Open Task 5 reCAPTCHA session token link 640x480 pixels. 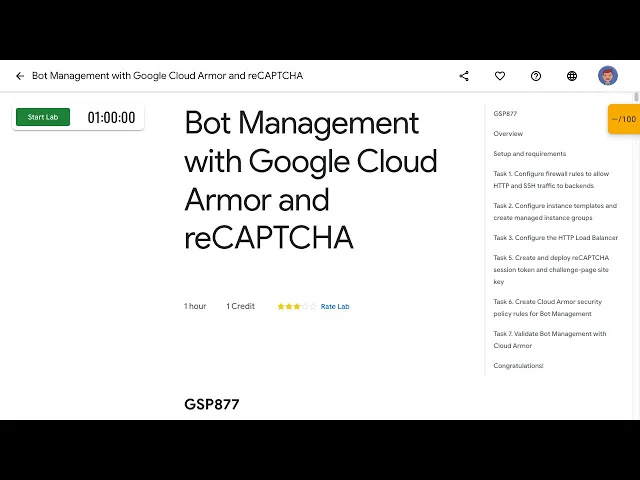click(551, 269)
